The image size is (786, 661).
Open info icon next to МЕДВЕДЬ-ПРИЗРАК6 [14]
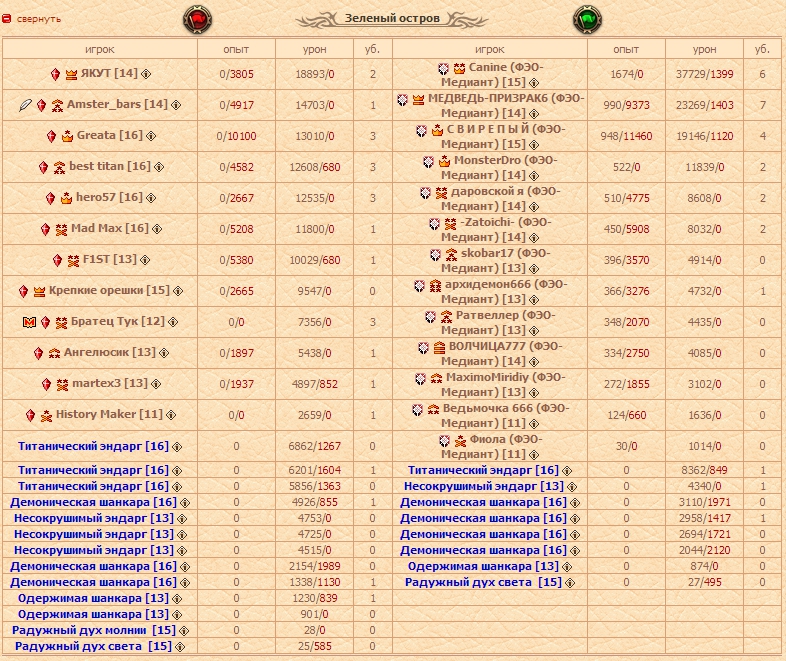[x=534, y=114]
